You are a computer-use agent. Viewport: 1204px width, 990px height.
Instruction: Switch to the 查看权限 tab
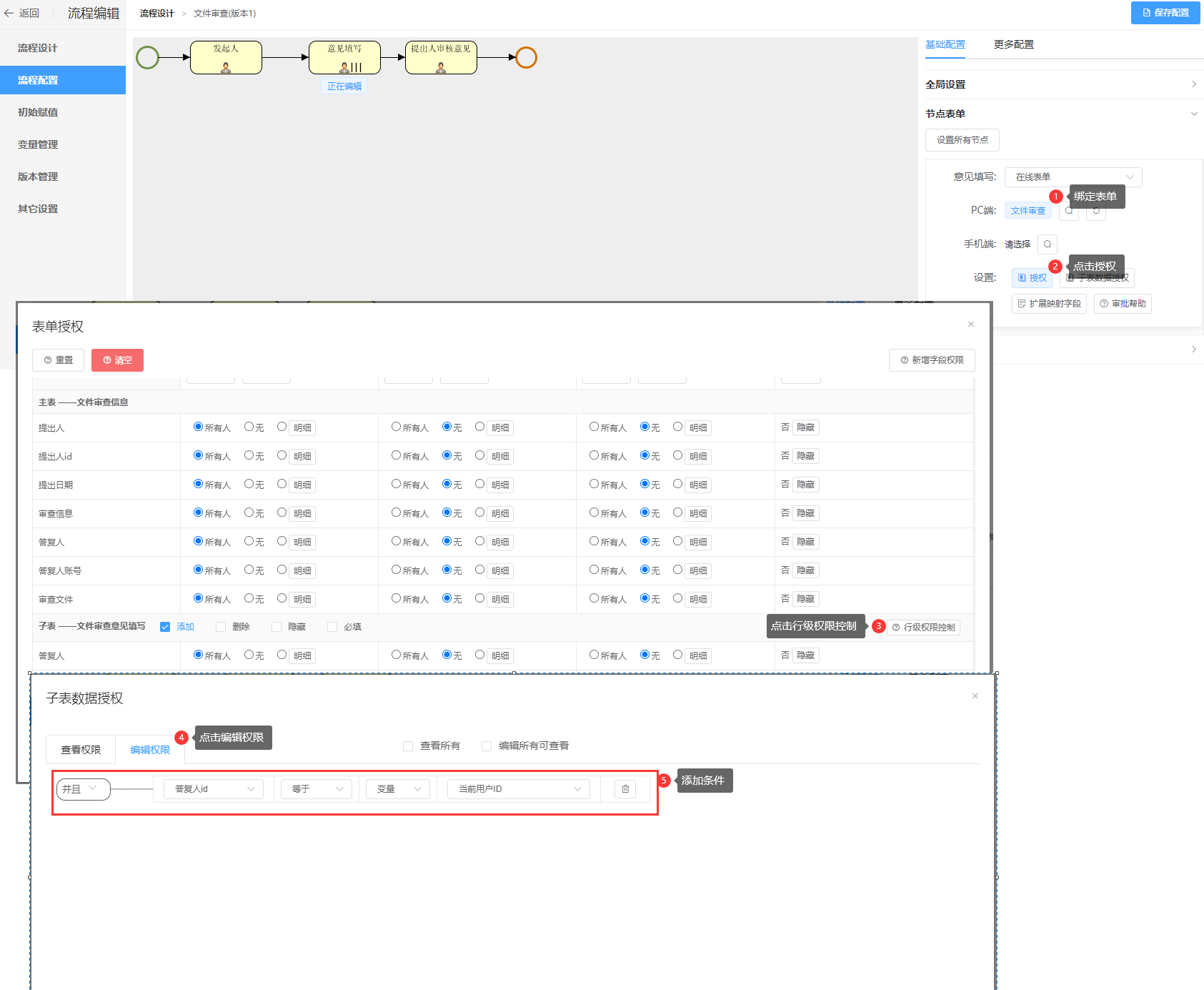pos(81,750)
